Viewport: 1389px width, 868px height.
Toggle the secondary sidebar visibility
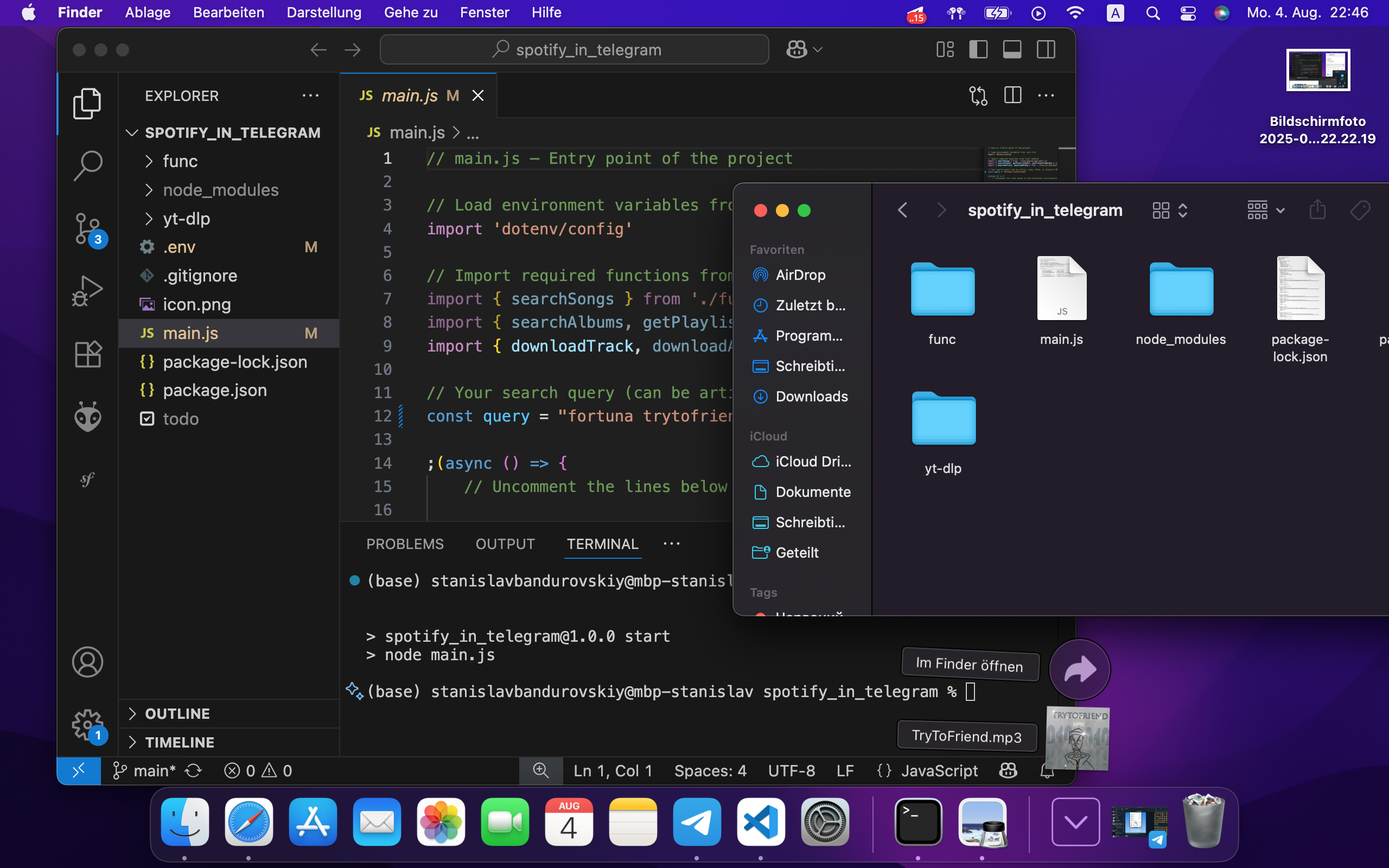(x=1046, y=49)
